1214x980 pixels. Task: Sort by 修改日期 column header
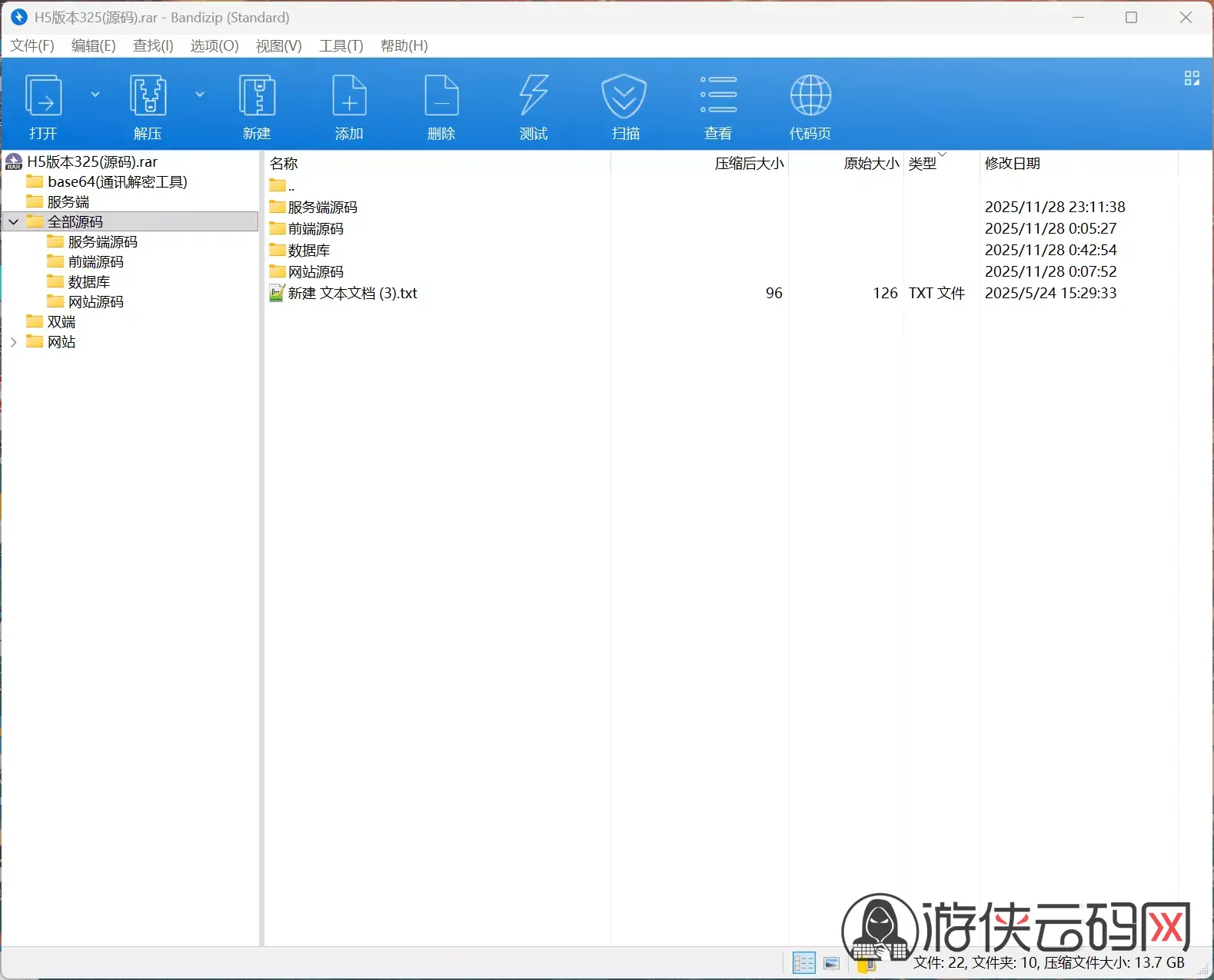(1013, 163)
